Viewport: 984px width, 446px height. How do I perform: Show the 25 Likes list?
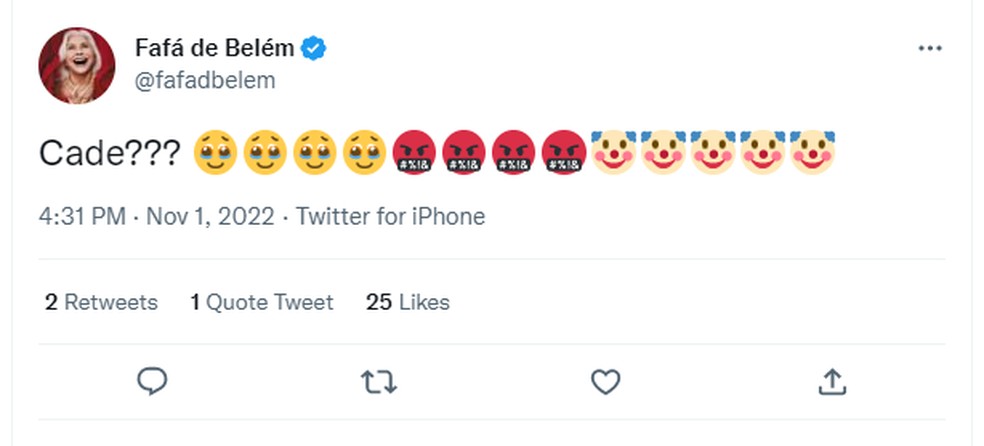[408, 302]
